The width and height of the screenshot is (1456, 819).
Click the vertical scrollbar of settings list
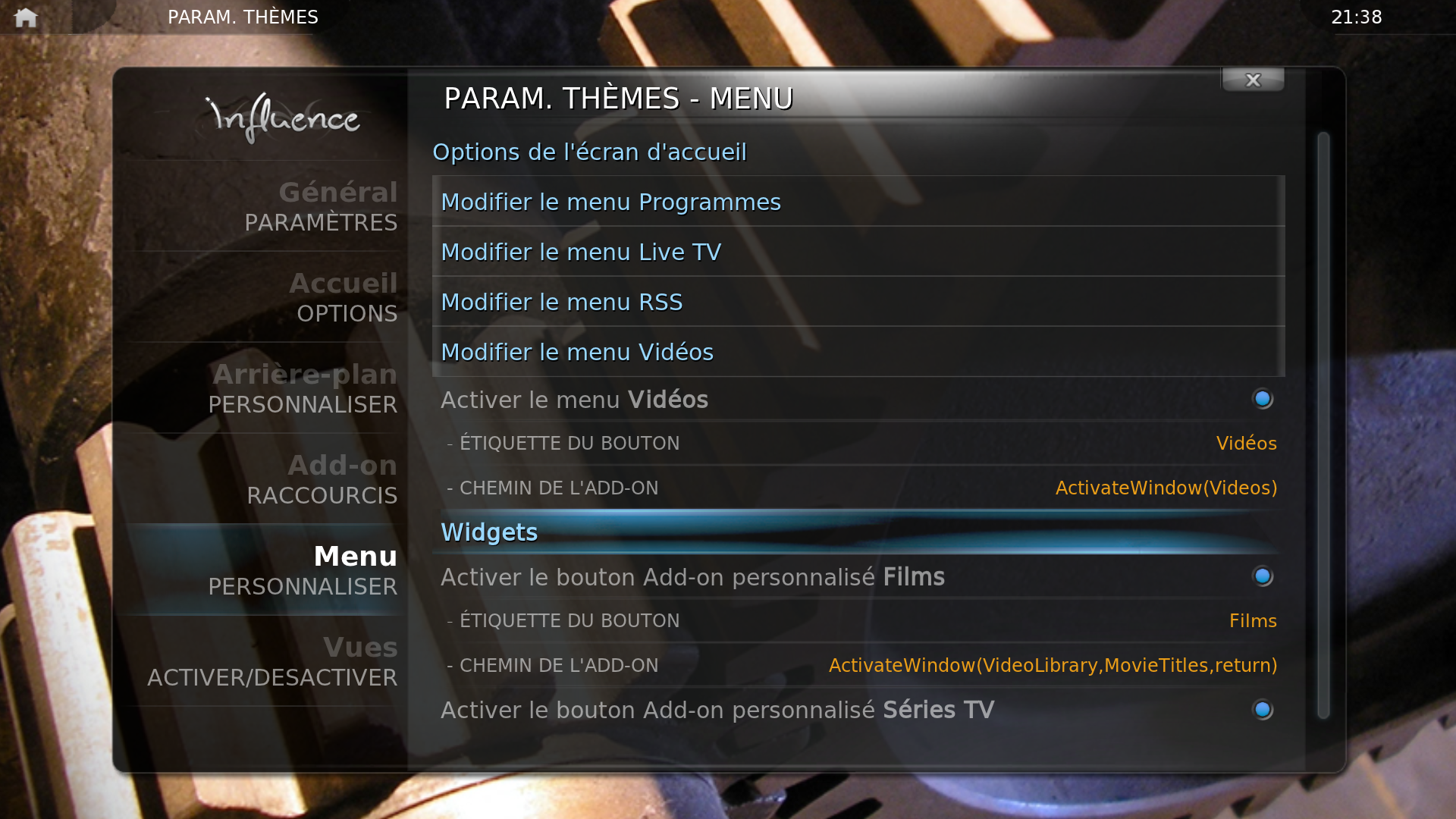tap(1323, 425)
